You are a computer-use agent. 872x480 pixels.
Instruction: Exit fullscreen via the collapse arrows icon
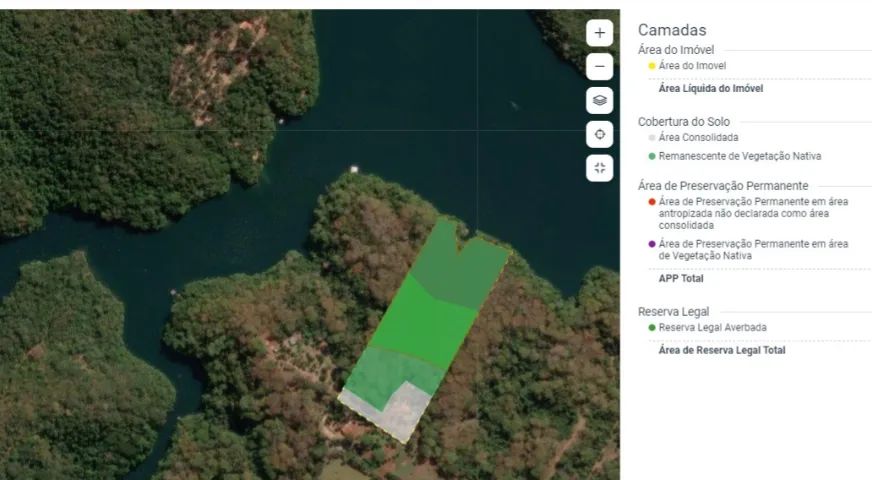pos(600,168)
